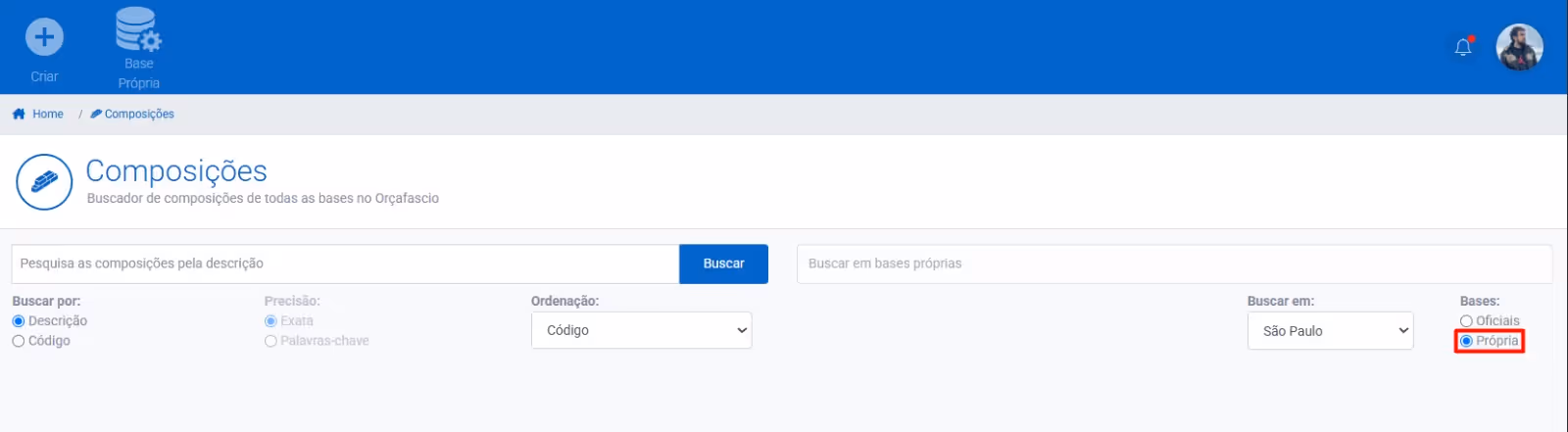Focus the composition description search field
The height and width of the screenshot is (432, 1568).
(345, 264)
